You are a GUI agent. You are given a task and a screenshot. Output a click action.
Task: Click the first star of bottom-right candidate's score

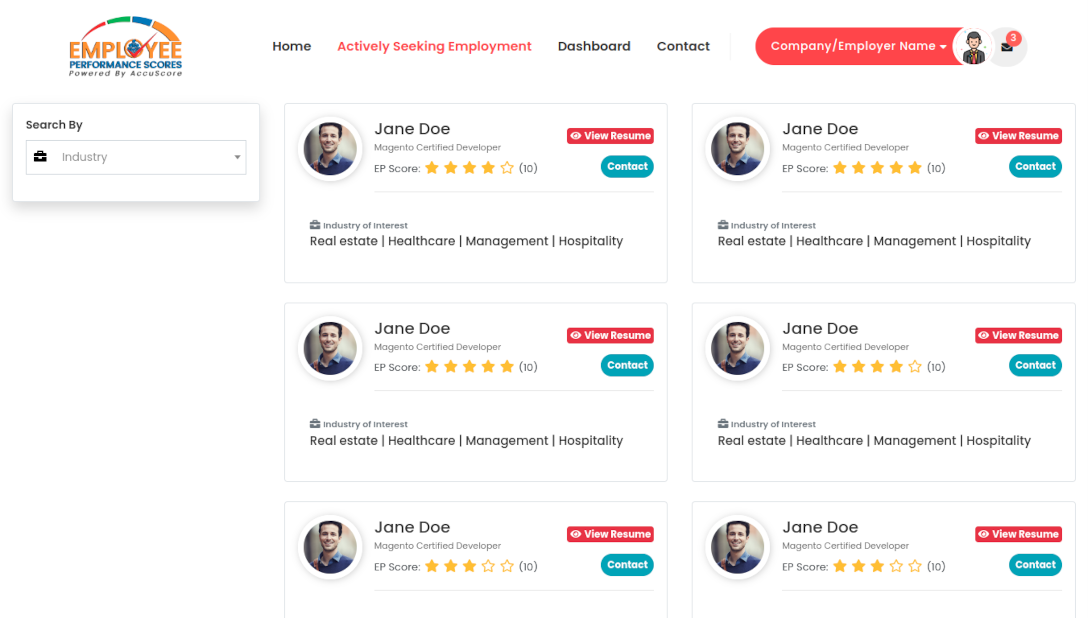[x=839, y=566]
